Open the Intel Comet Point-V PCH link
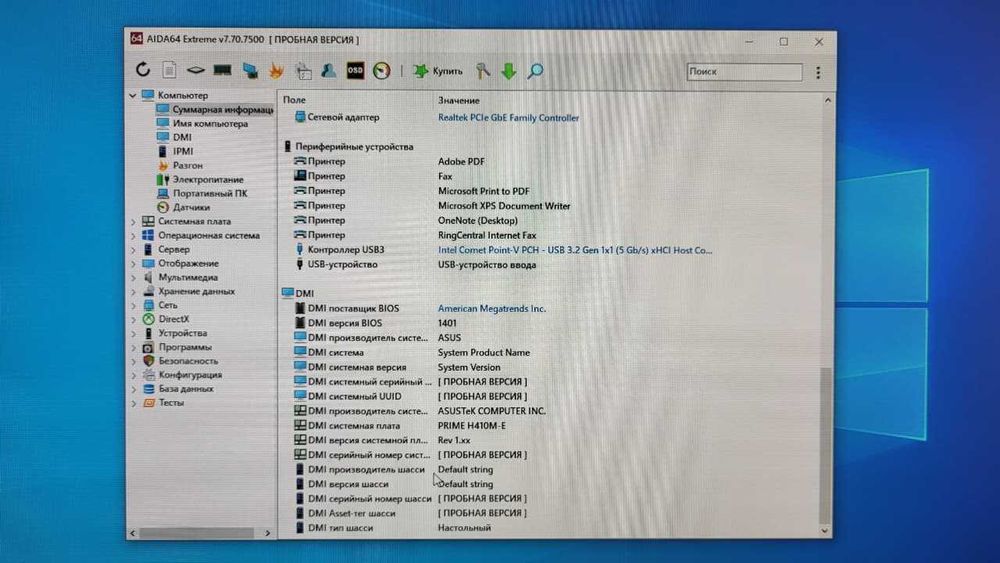 [575, 251]
